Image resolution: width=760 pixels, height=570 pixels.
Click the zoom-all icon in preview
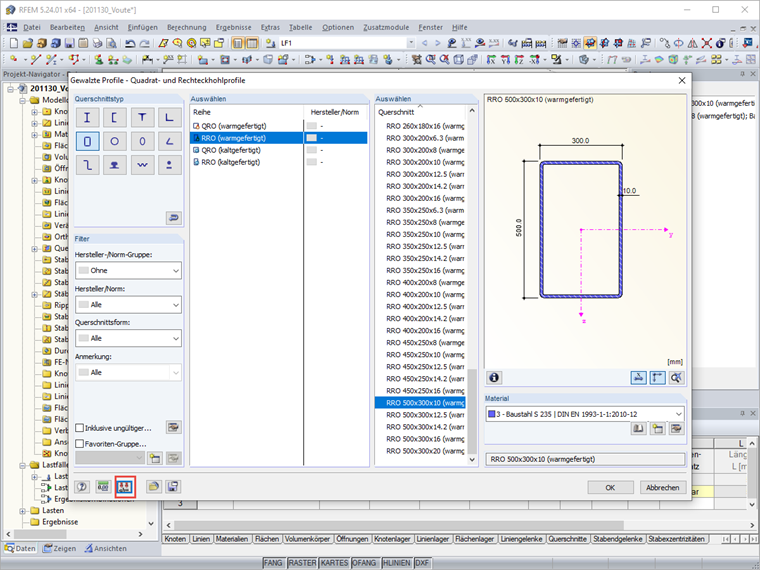(x=676, y=378)
